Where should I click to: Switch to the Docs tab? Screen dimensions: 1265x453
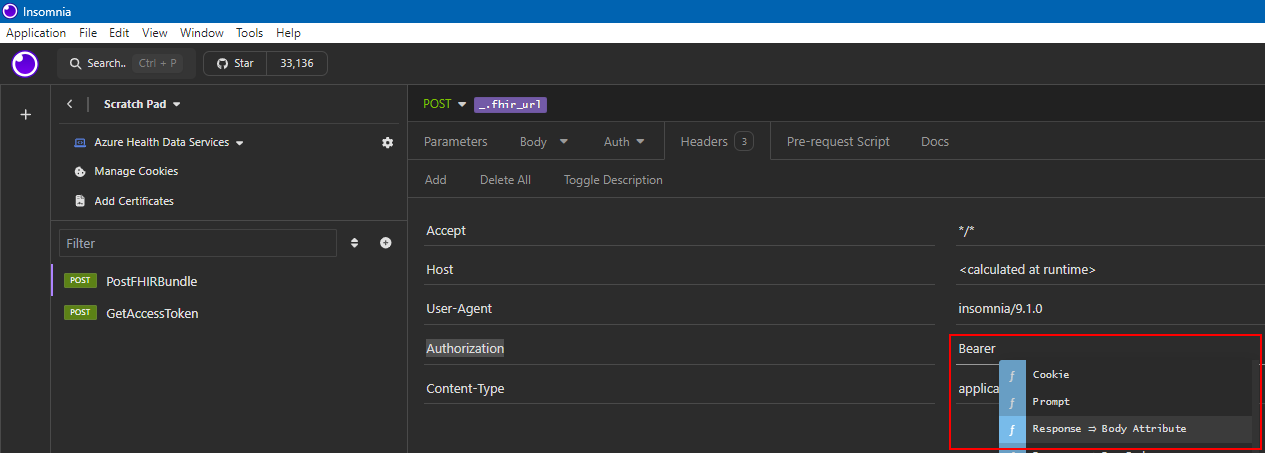click(935, 141)
